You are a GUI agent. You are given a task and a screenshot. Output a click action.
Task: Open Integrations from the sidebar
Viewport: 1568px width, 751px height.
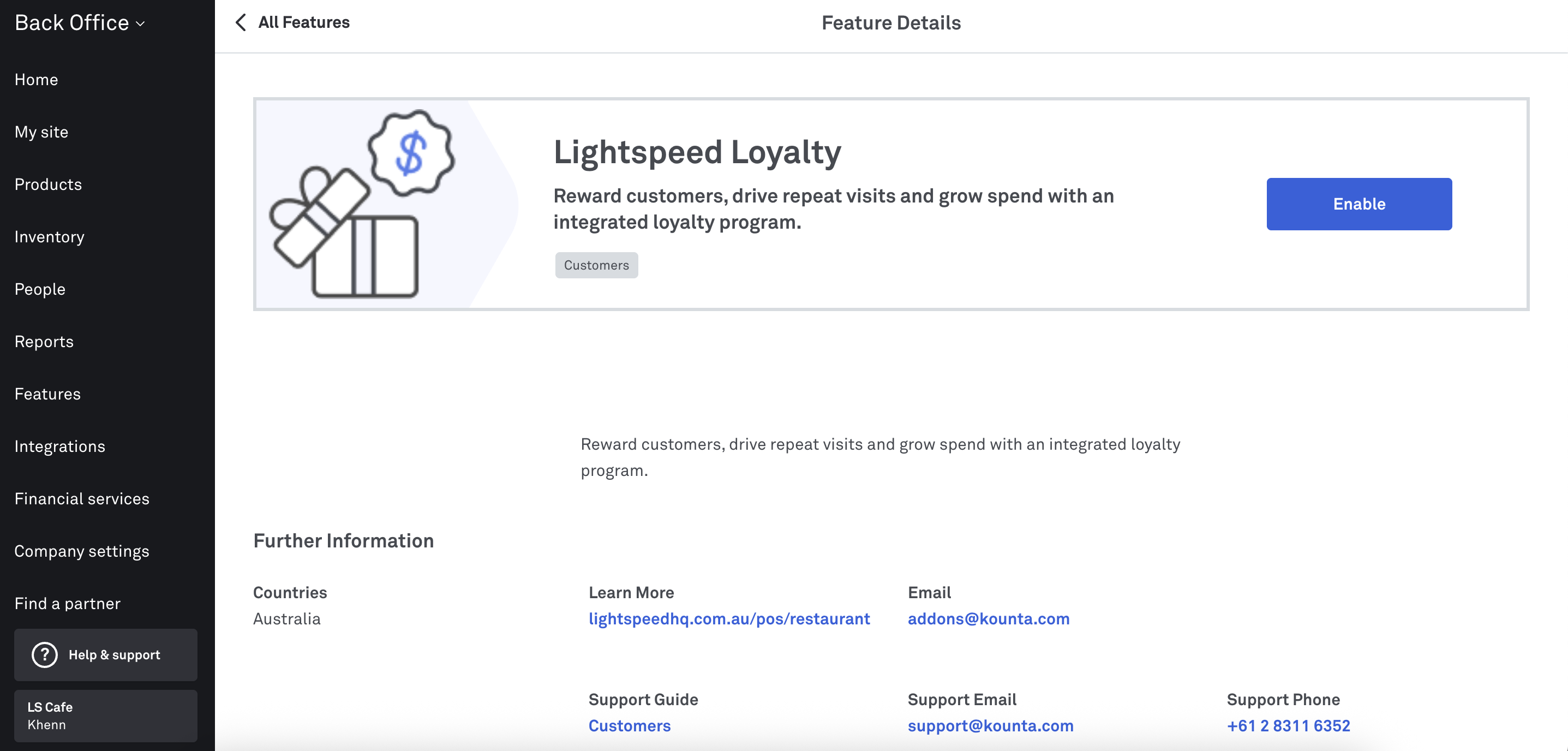pos(59,446)
